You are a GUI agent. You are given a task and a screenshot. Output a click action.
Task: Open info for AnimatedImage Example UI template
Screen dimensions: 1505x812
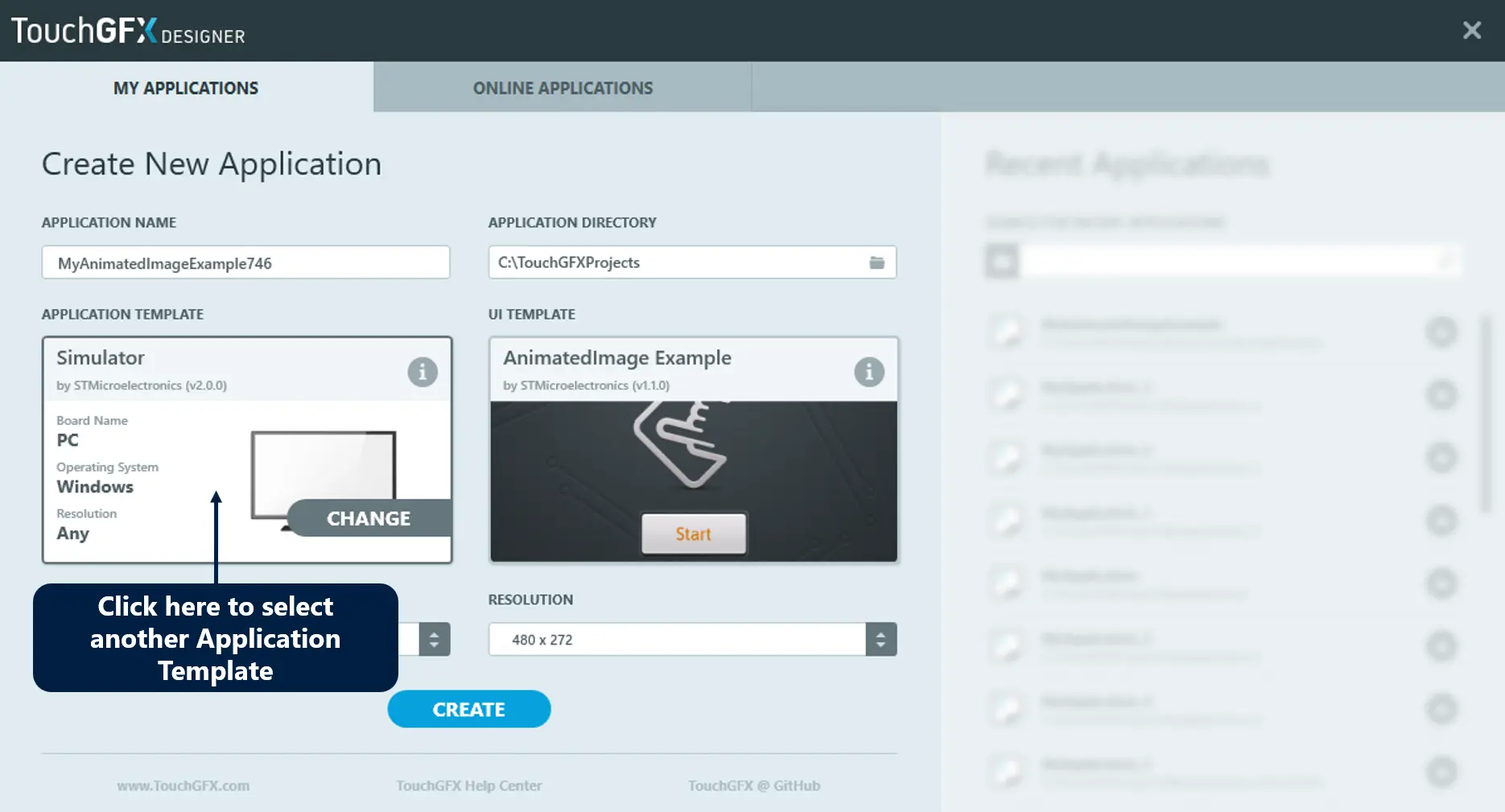(x=869, y=372)
